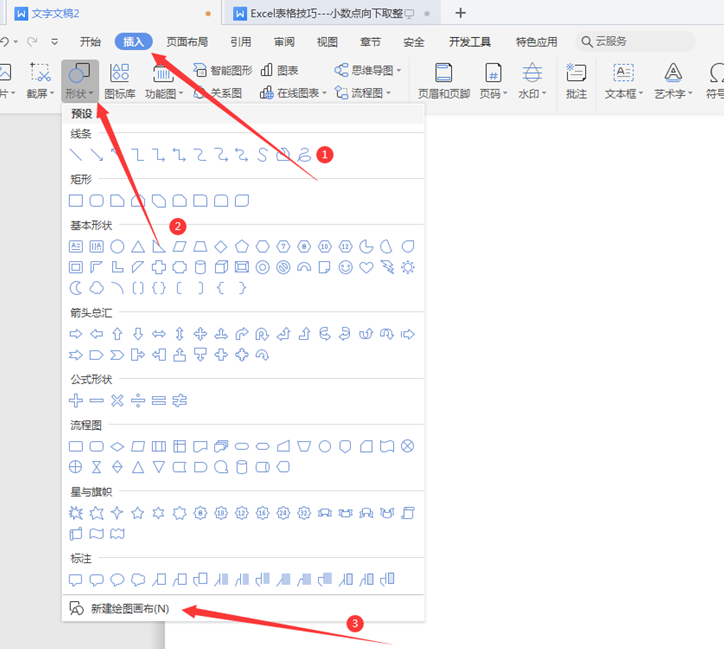
Task: Select the rectangular callout shape
Action: click(x=75, y=579)
